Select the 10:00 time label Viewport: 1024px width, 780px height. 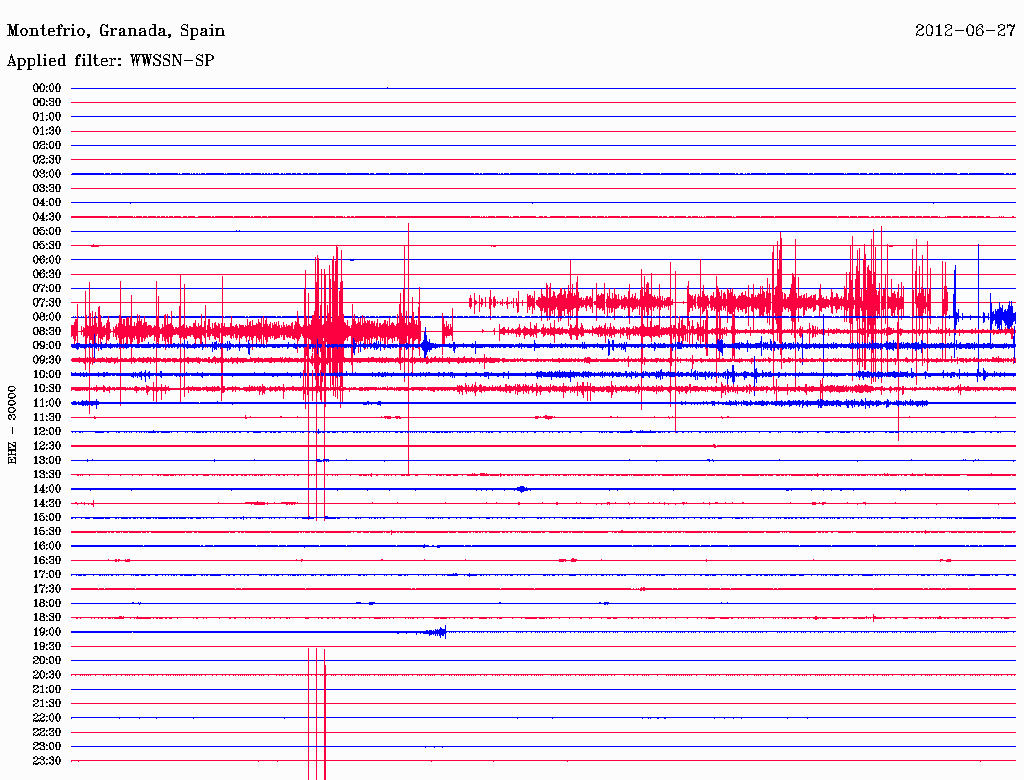coord(47,374)
